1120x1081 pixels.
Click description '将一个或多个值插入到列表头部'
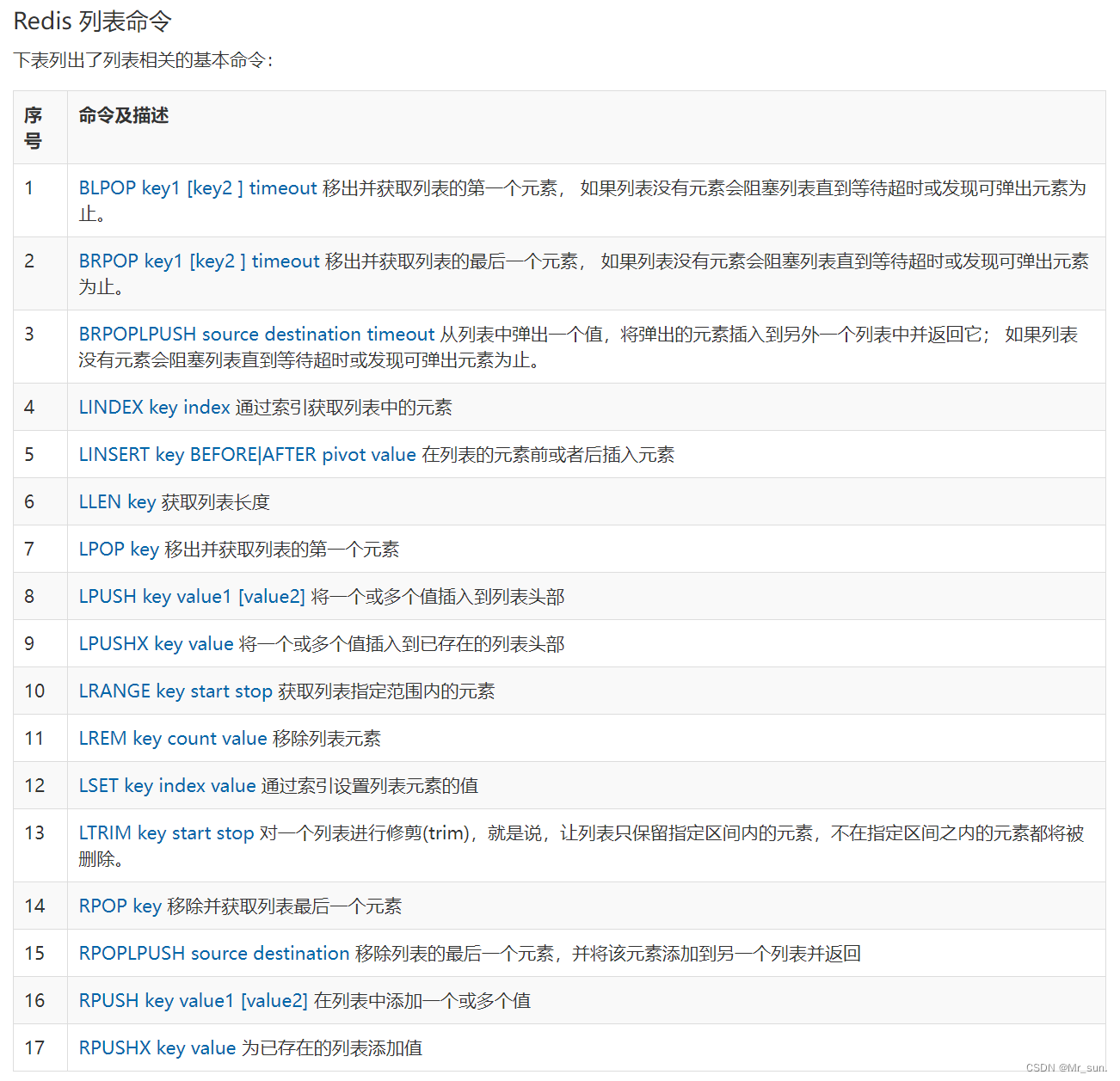(x=438, y=597)
